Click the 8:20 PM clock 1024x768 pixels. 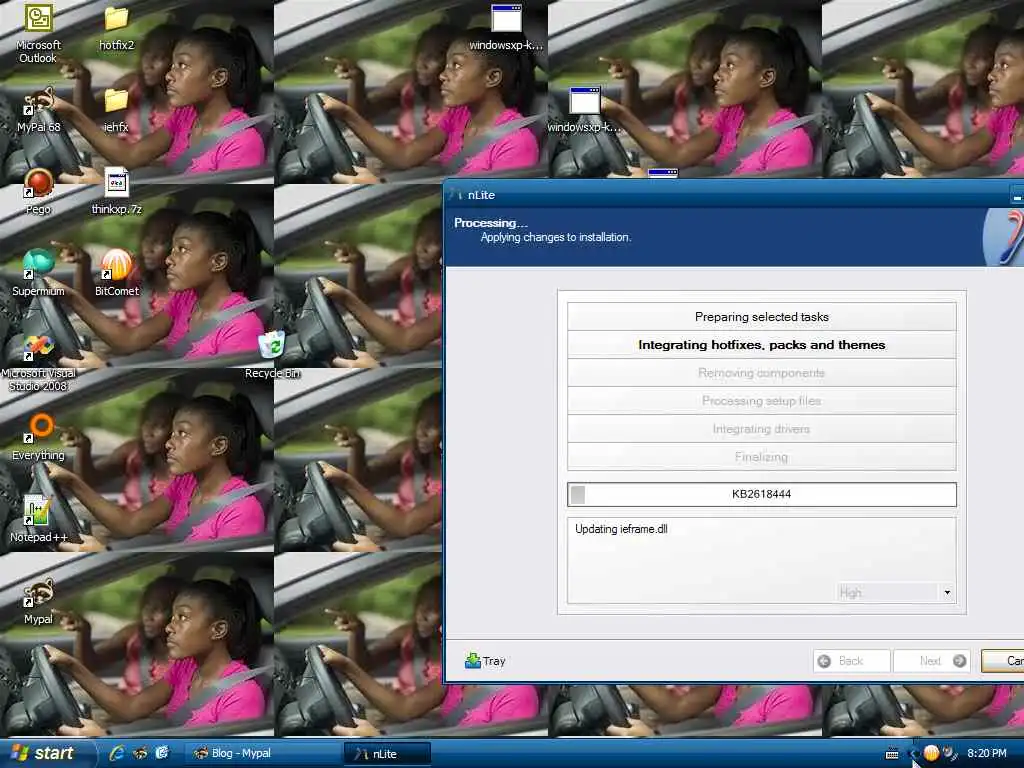[x=987, y=753]
